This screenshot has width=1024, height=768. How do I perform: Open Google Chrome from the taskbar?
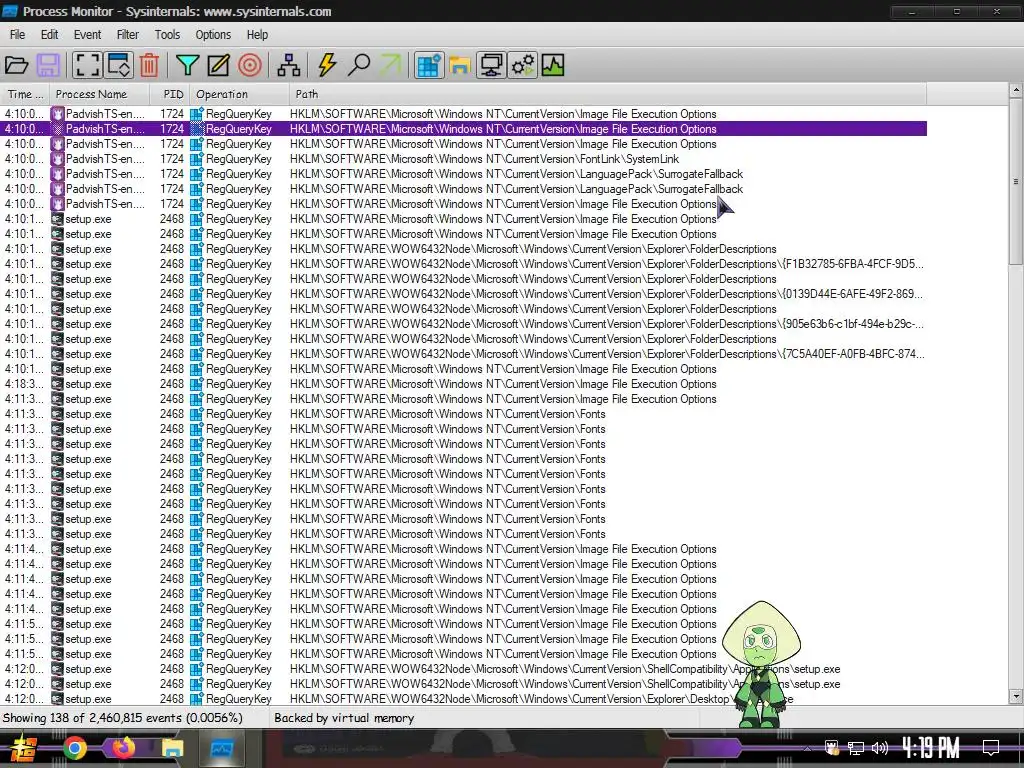(75, 748)
